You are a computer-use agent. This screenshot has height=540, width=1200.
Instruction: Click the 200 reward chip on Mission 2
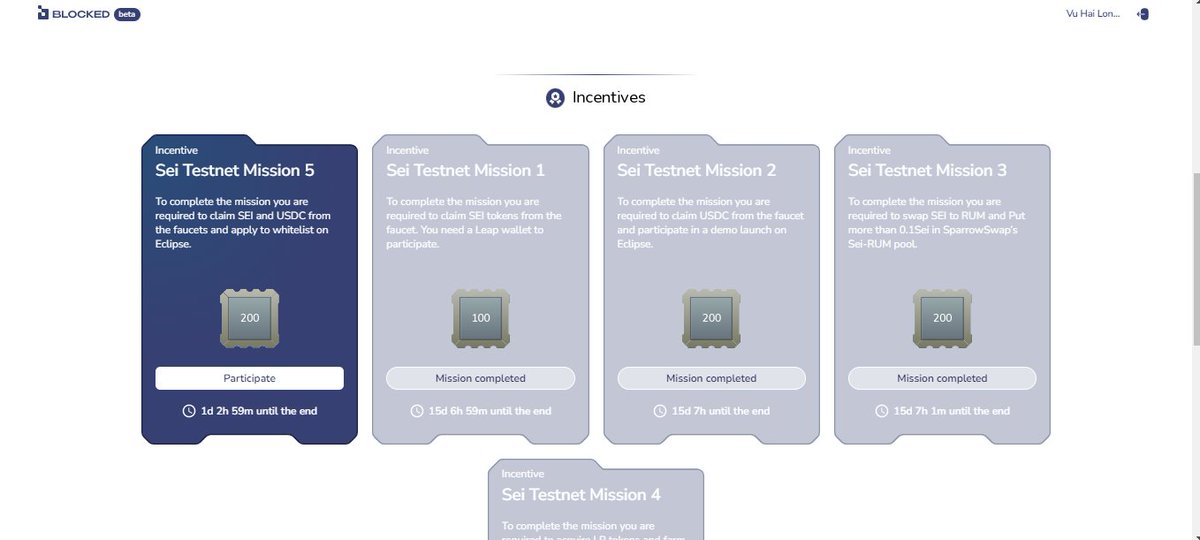(x=711, y=318)
